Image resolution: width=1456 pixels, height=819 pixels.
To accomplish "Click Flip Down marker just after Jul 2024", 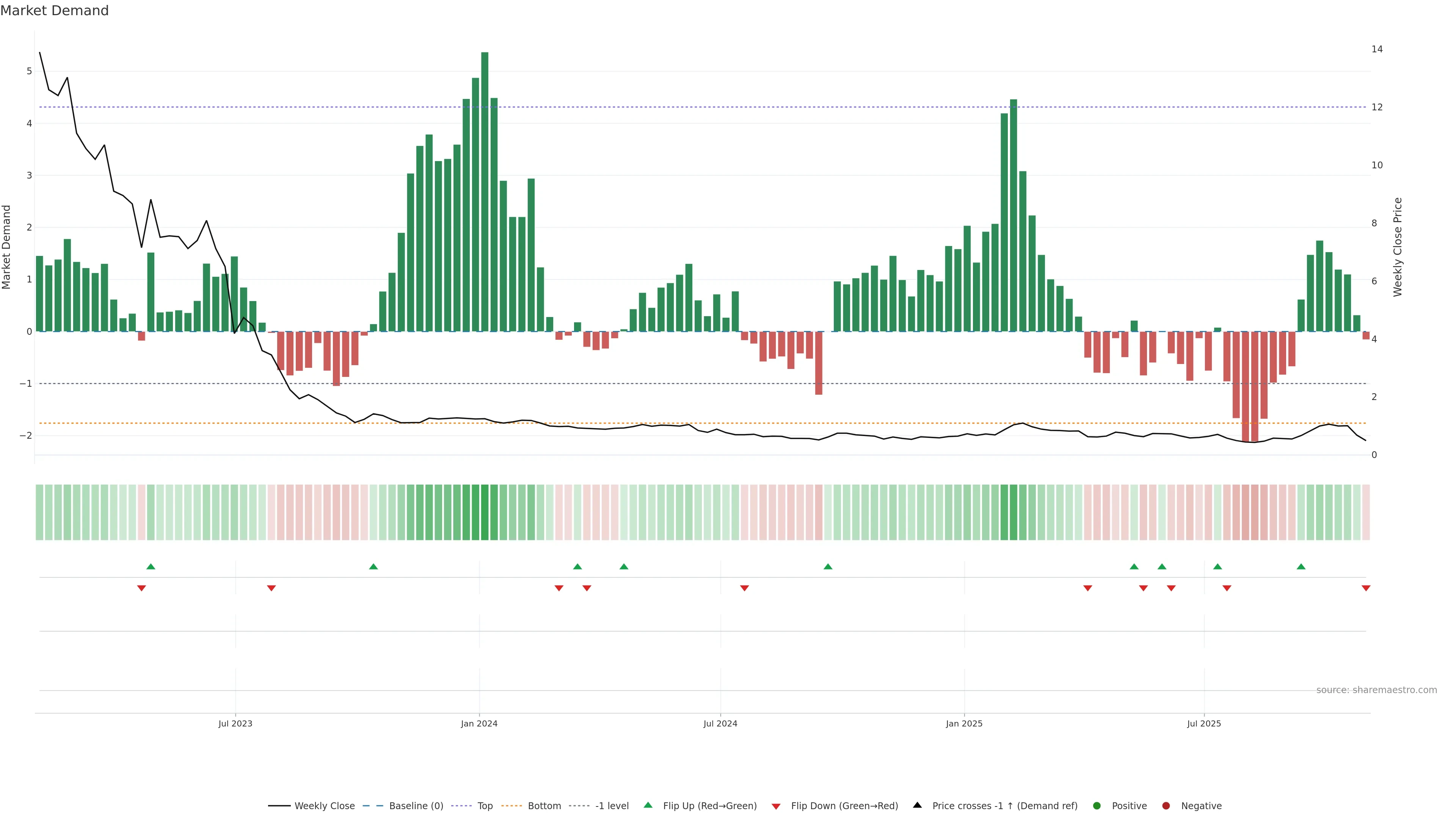I will 744,588.
